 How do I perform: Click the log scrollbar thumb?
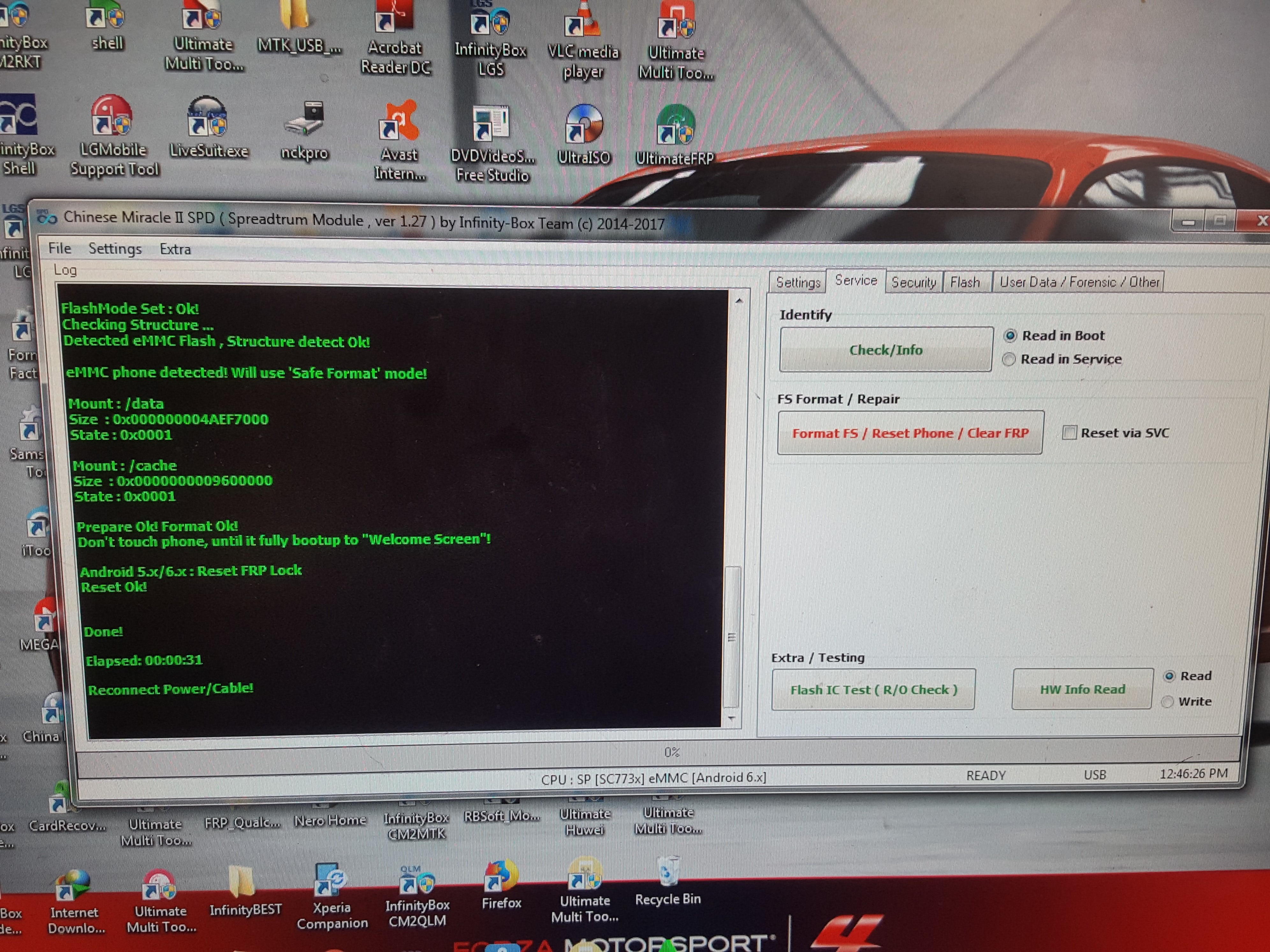(732, 637)
